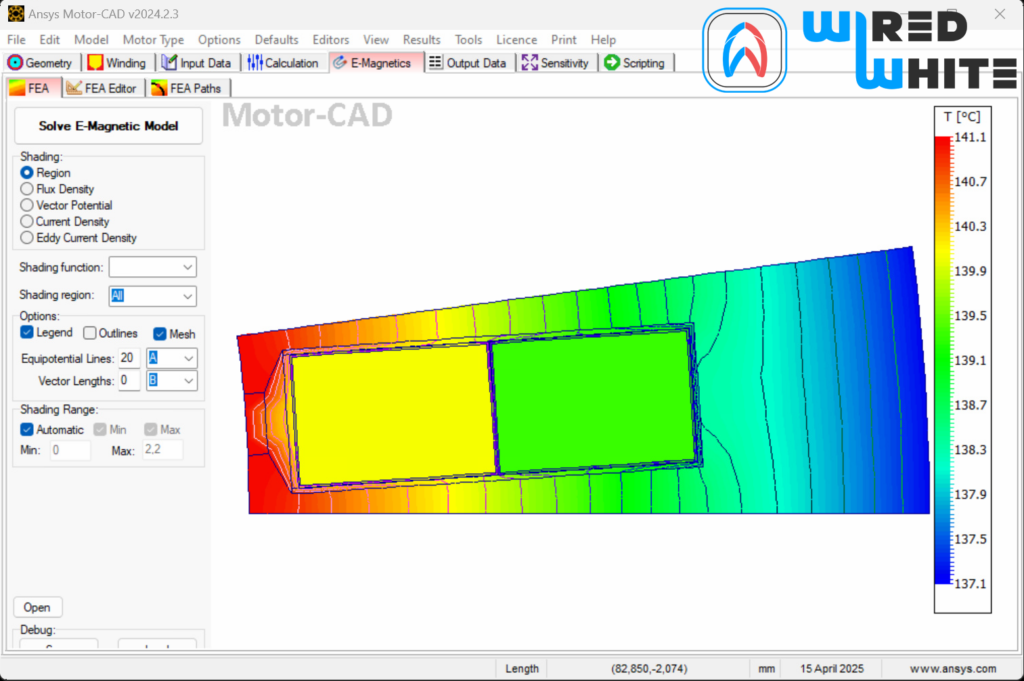Click the yellow conductor region in plot
Screen dimensions: 1024x681
pos(392,413)
